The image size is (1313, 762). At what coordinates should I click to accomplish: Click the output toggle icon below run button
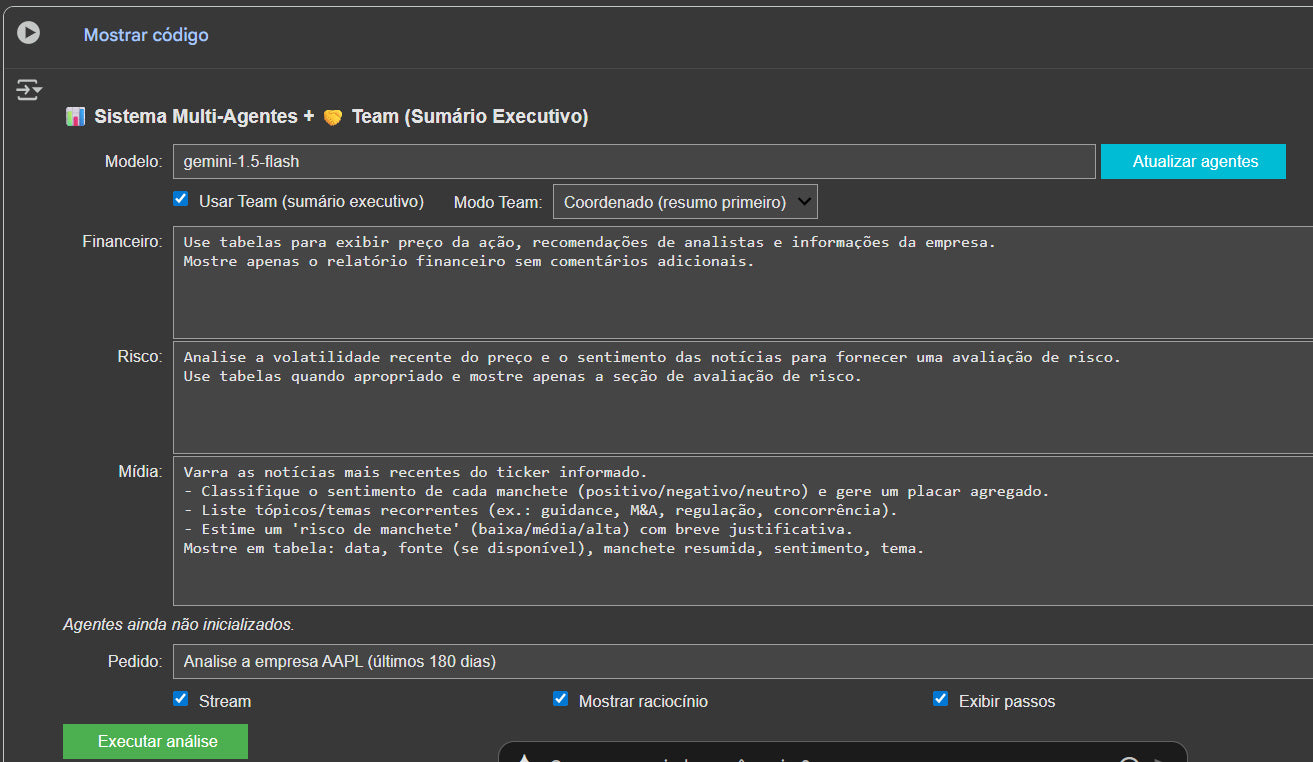click(x=28, y=90)
